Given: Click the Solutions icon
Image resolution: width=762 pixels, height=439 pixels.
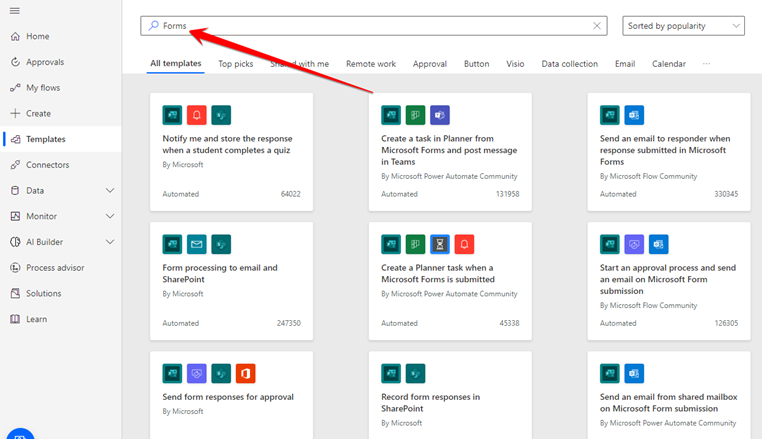Looking at the screenshot, I should click(15, 294).
